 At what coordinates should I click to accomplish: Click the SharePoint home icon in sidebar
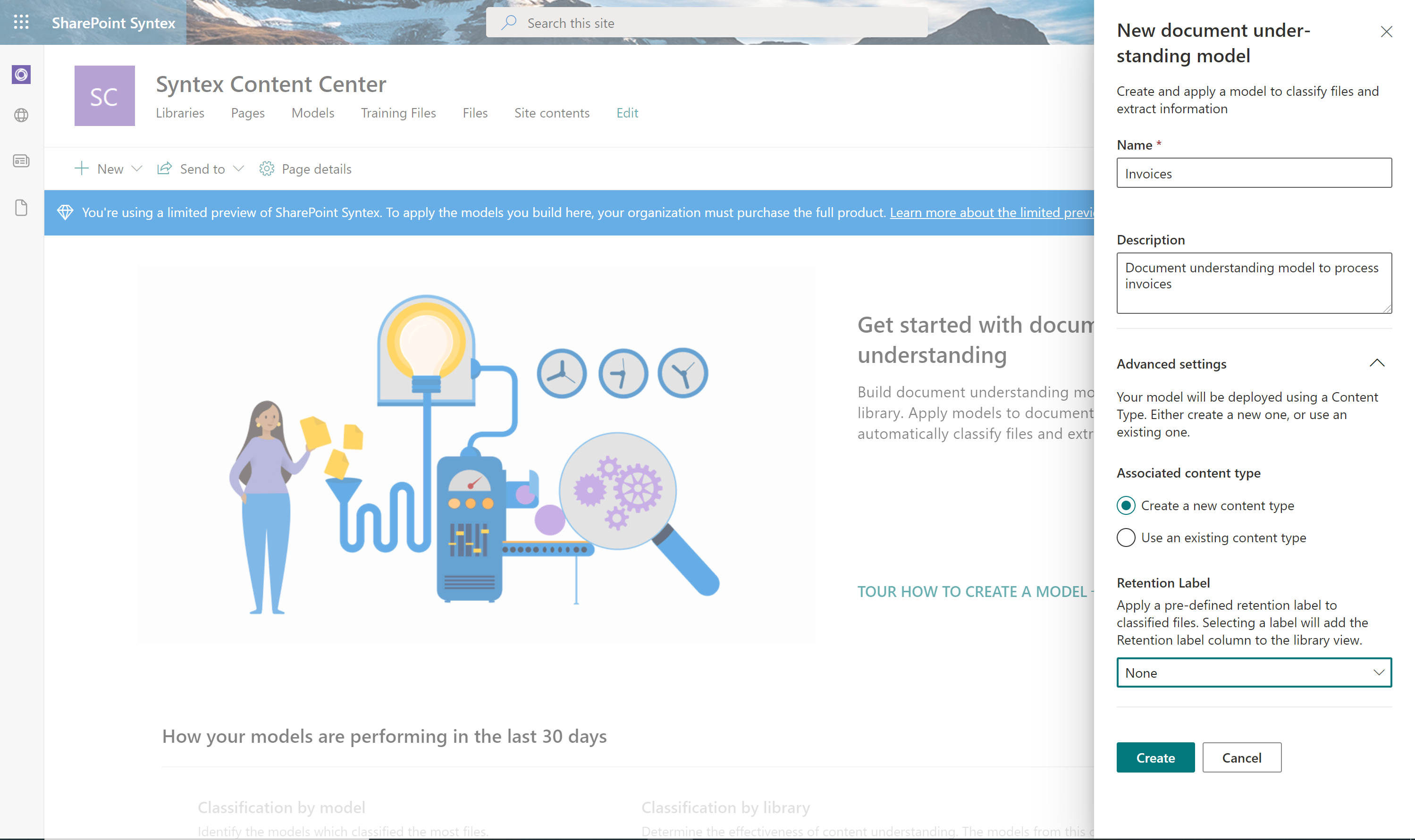21,75
